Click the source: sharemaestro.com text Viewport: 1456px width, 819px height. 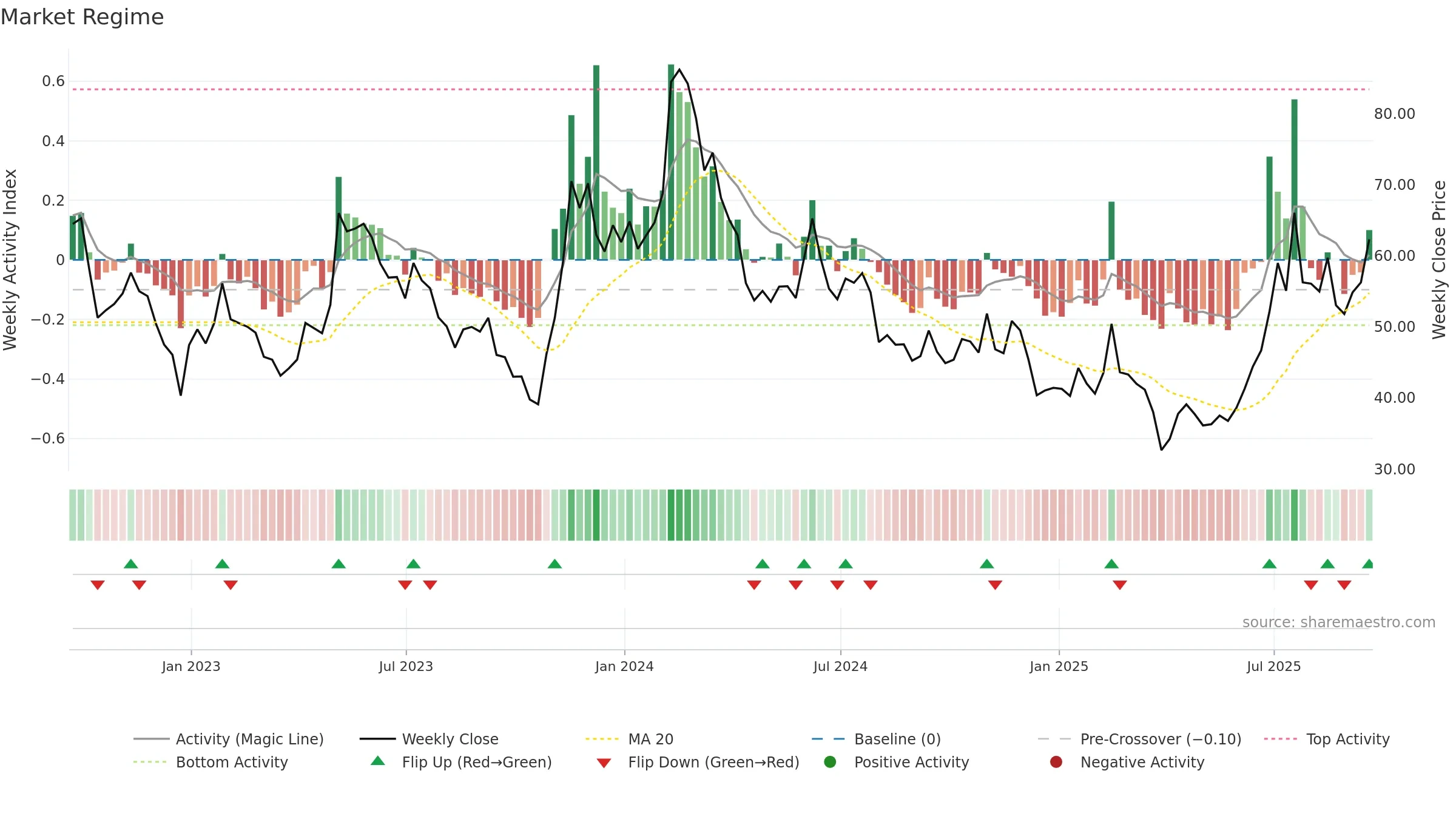coord(1339,622)
